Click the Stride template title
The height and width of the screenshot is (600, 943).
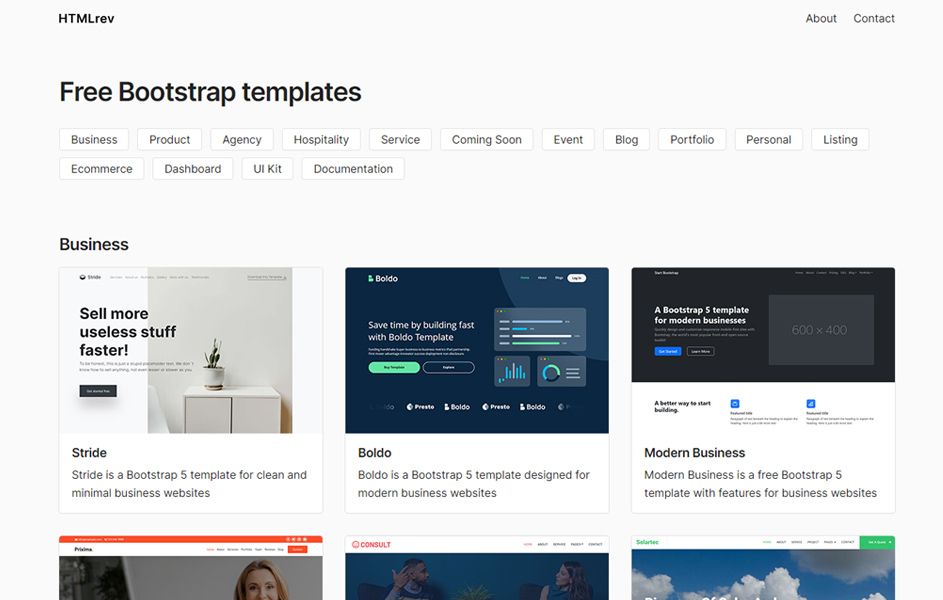tap(89, 453)
